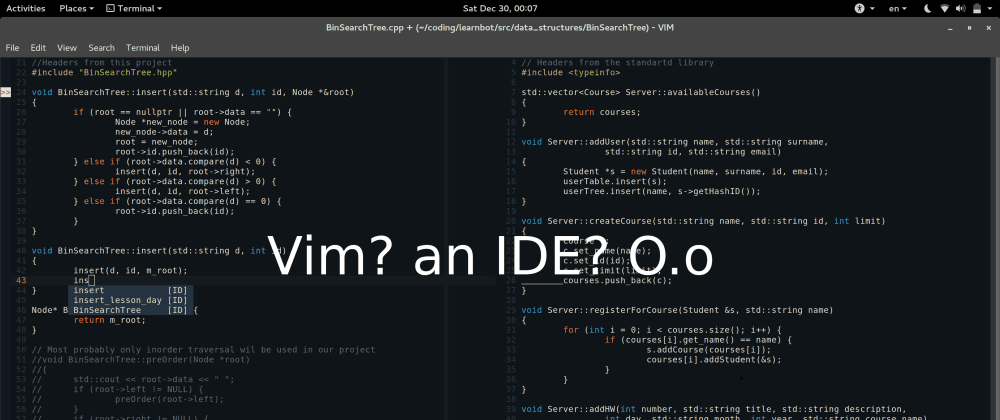Open the File menu
1000x420 pixels.
12,48
